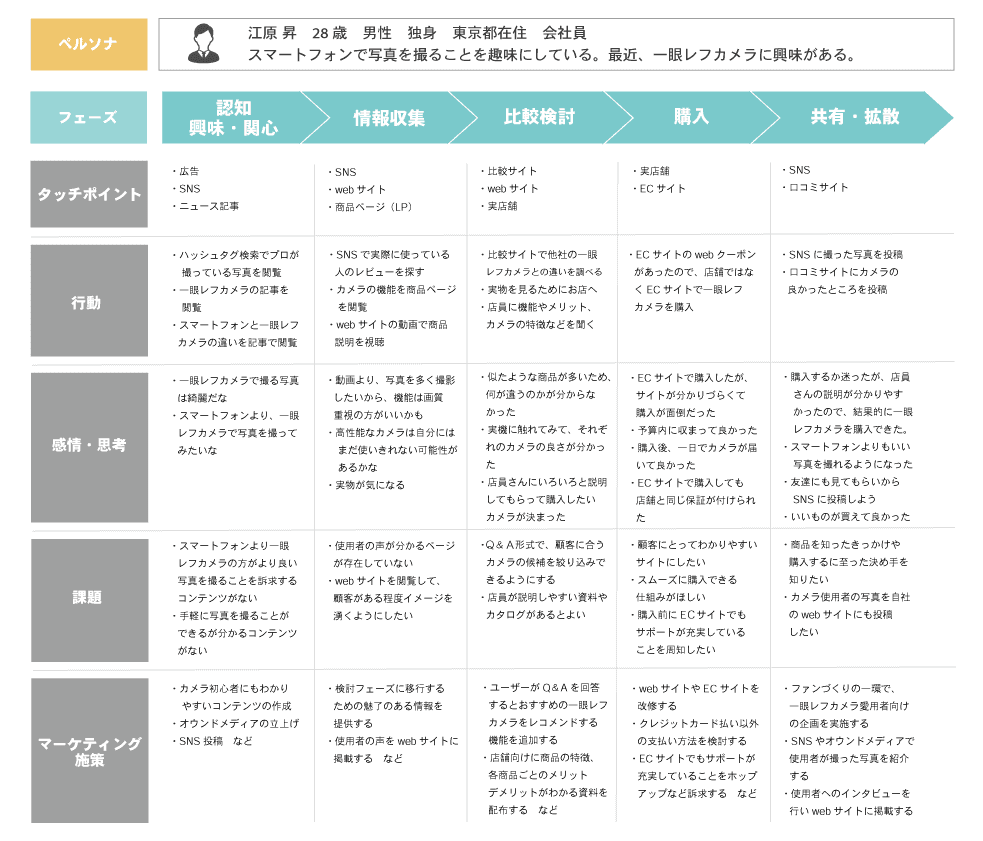Select the 共有・拡散 phase arrow
Viewport: 983px width, 841px height.
click(x=855, y=117)
